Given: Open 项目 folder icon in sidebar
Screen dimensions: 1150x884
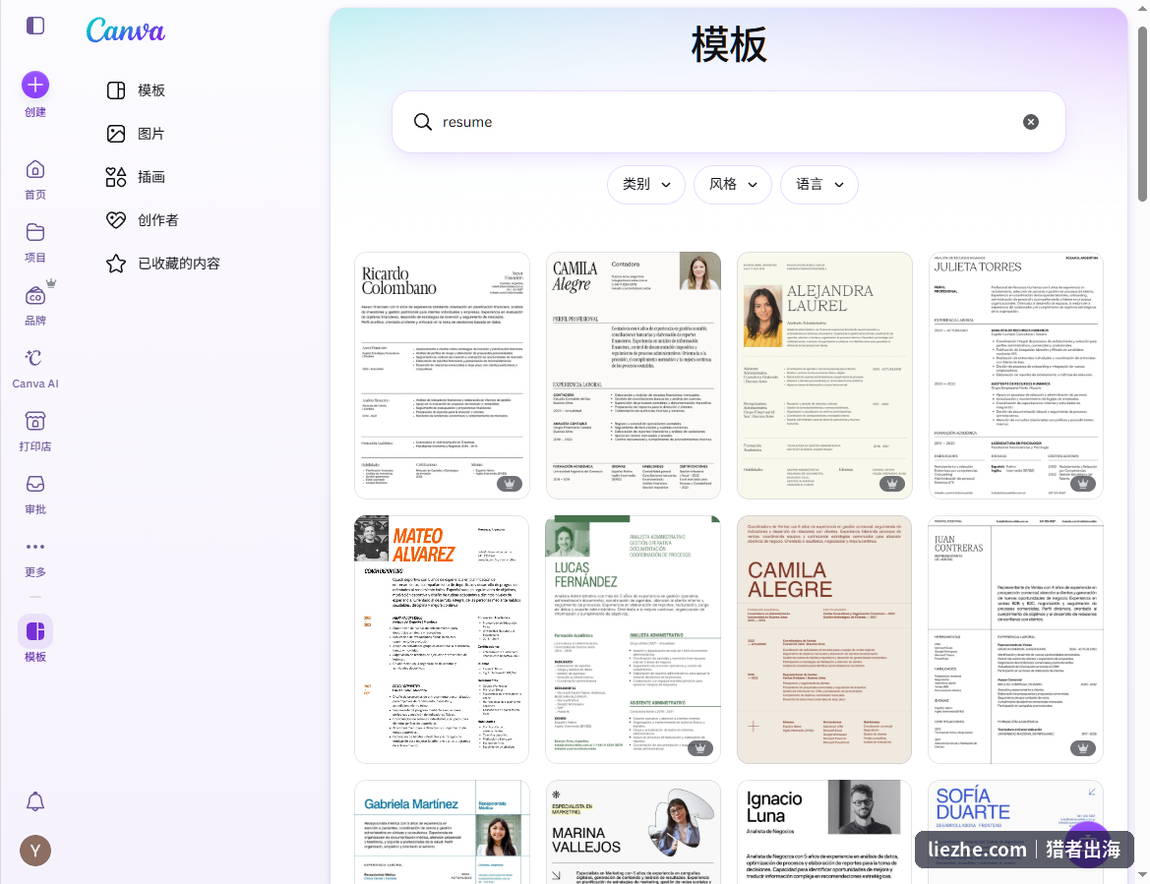Looking at the screenshot, I should pos(35,233).
